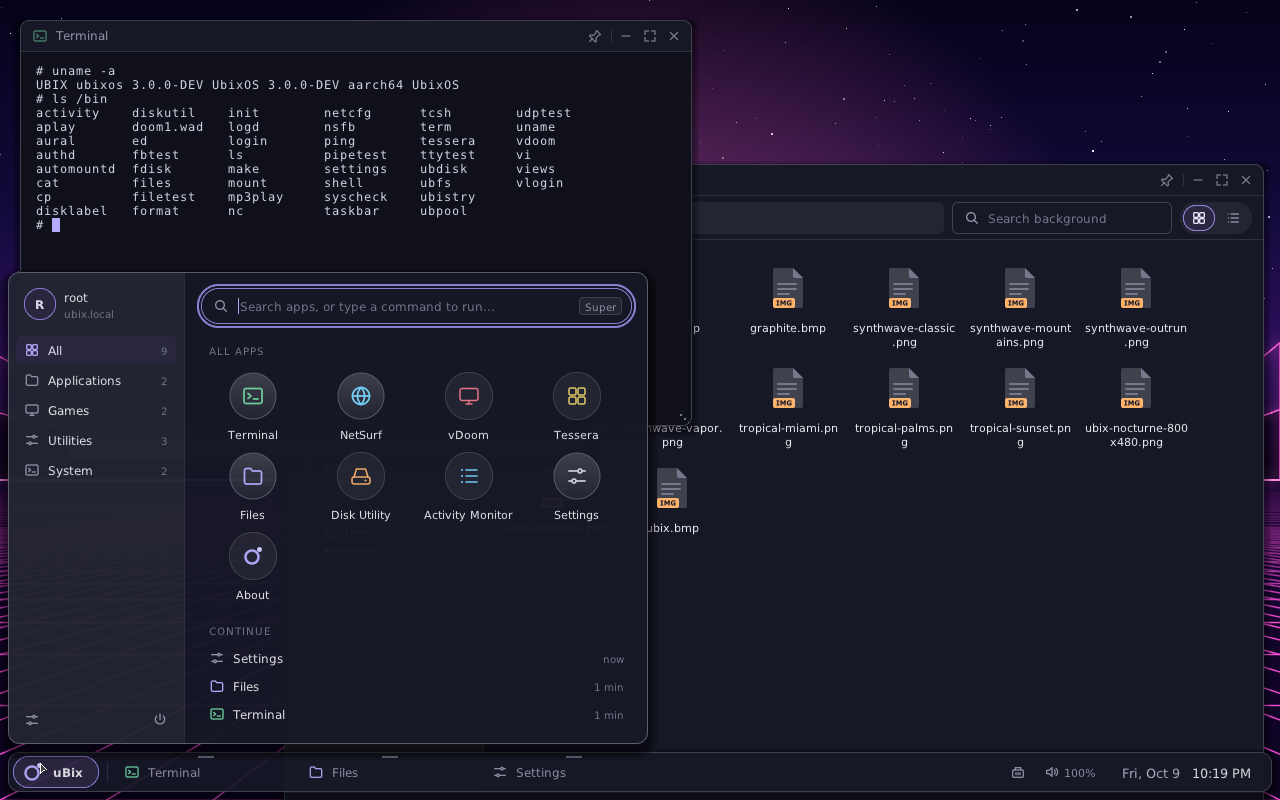Click the volume speaker icon in taskbar
Image resolution: width=1280 pixels, height=800 pixels.
pos(1052,772)
